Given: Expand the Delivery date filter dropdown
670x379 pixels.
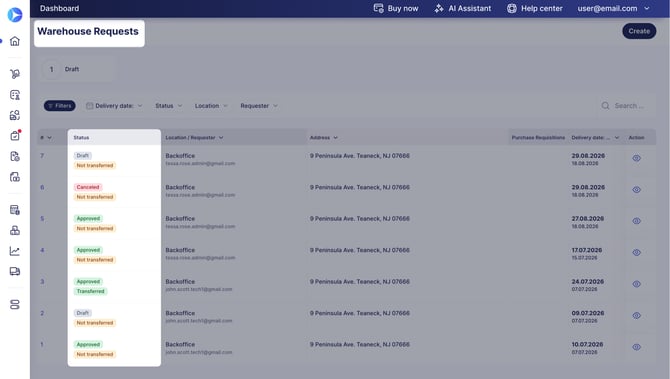Looking at the screenshot, I should tap(114, 106).
